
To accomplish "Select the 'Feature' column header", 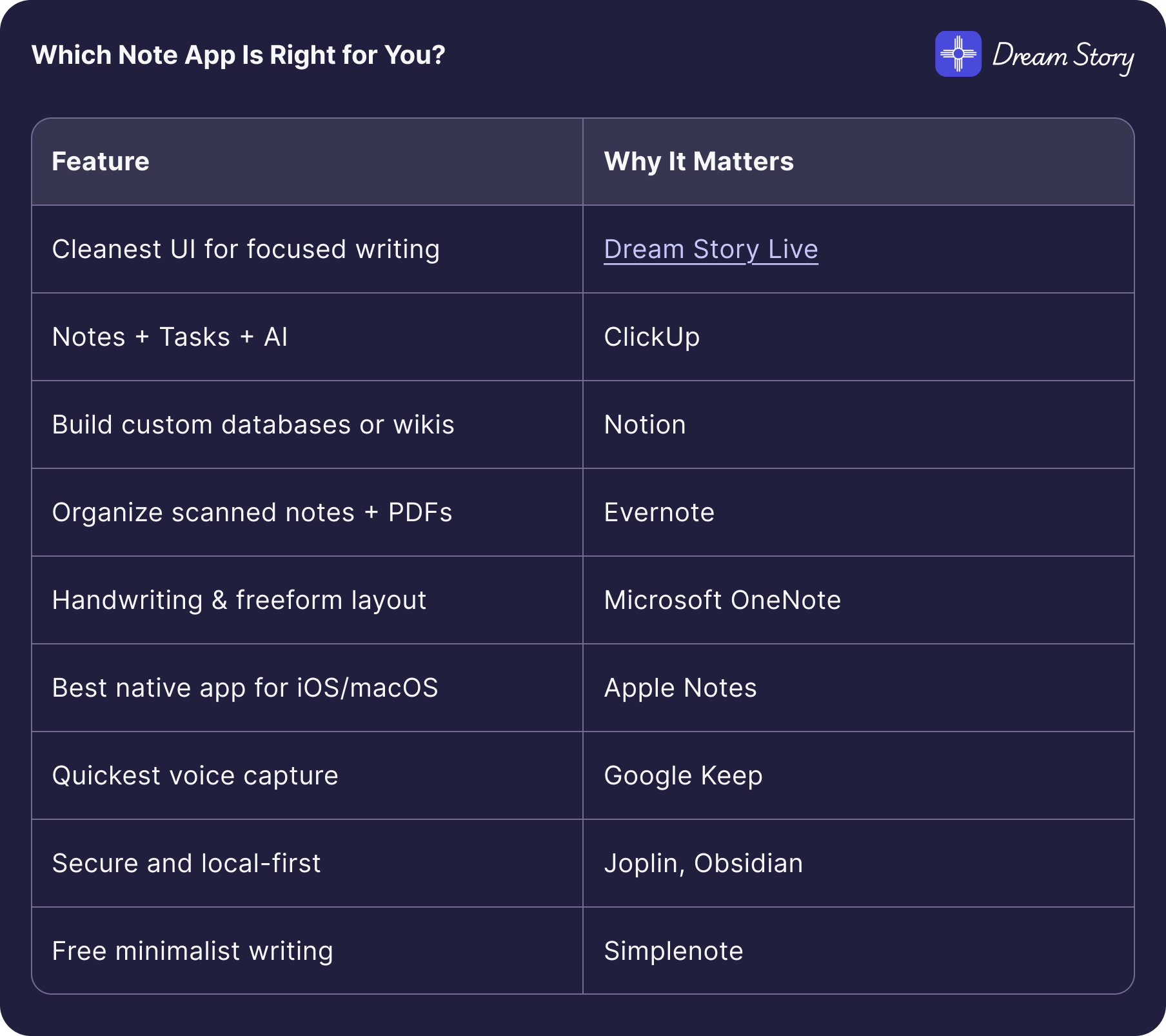I will [x=308, y=162].
